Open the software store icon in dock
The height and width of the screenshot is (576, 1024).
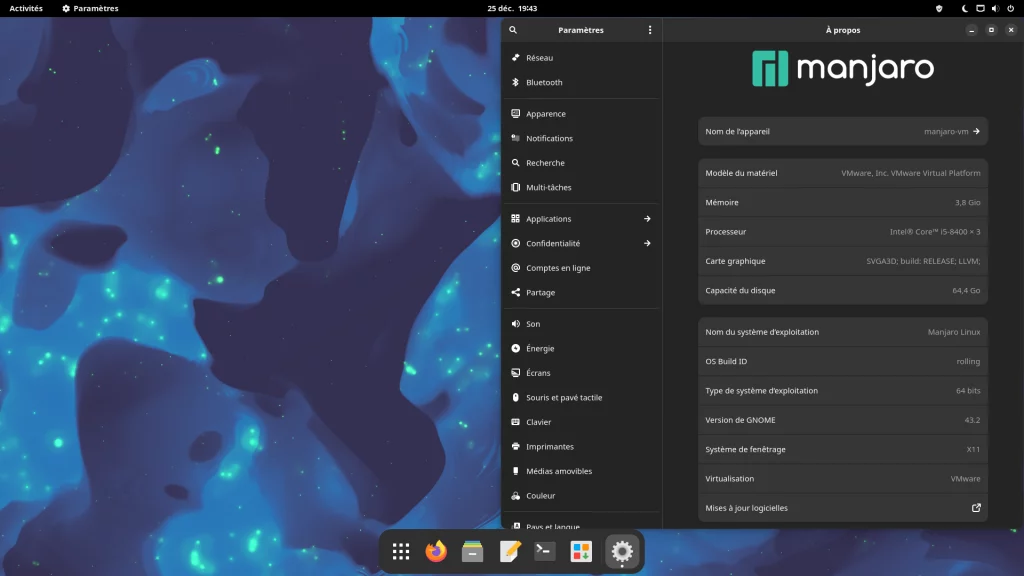[x=581, y=551]
